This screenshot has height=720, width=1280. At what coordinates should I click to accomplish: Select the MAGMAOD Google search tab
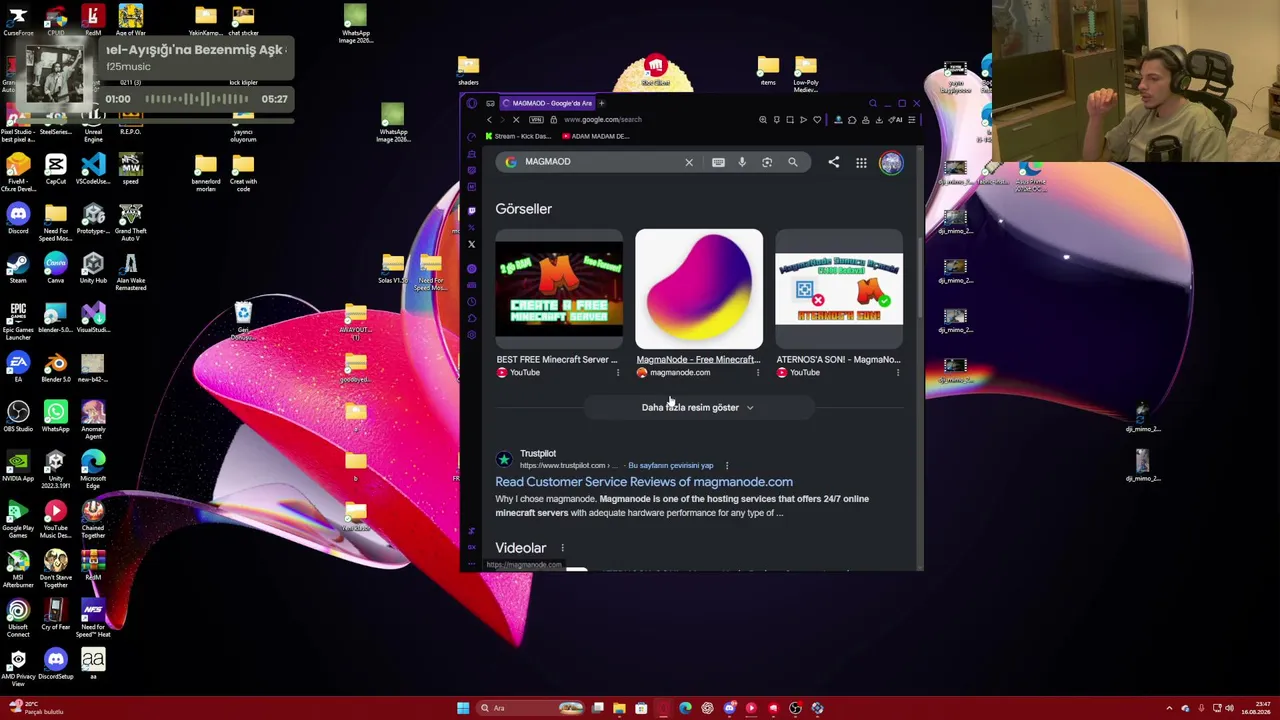coord(546,103)
